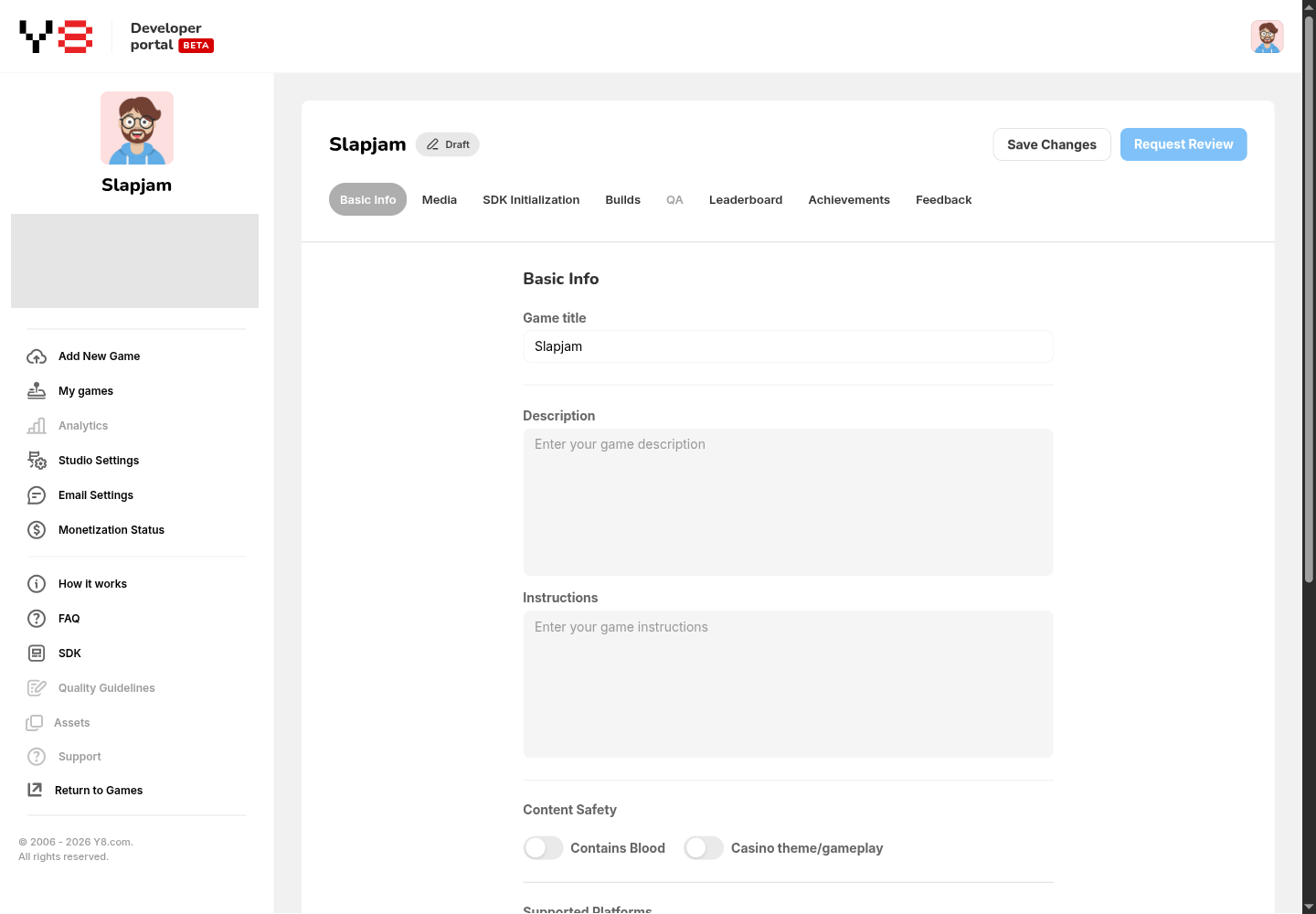Open the Monetization Status link

[111, 530]
